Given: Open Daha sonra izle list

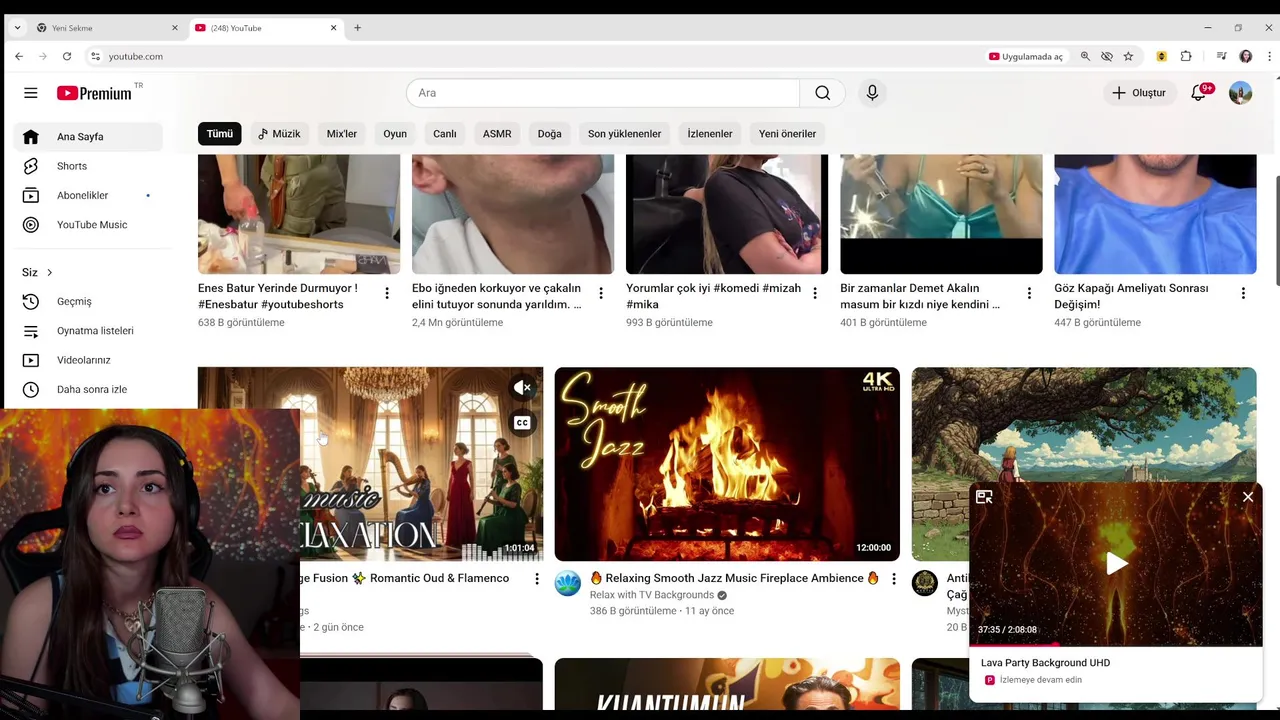Looking at the screenshot, I should click(88, 389).
